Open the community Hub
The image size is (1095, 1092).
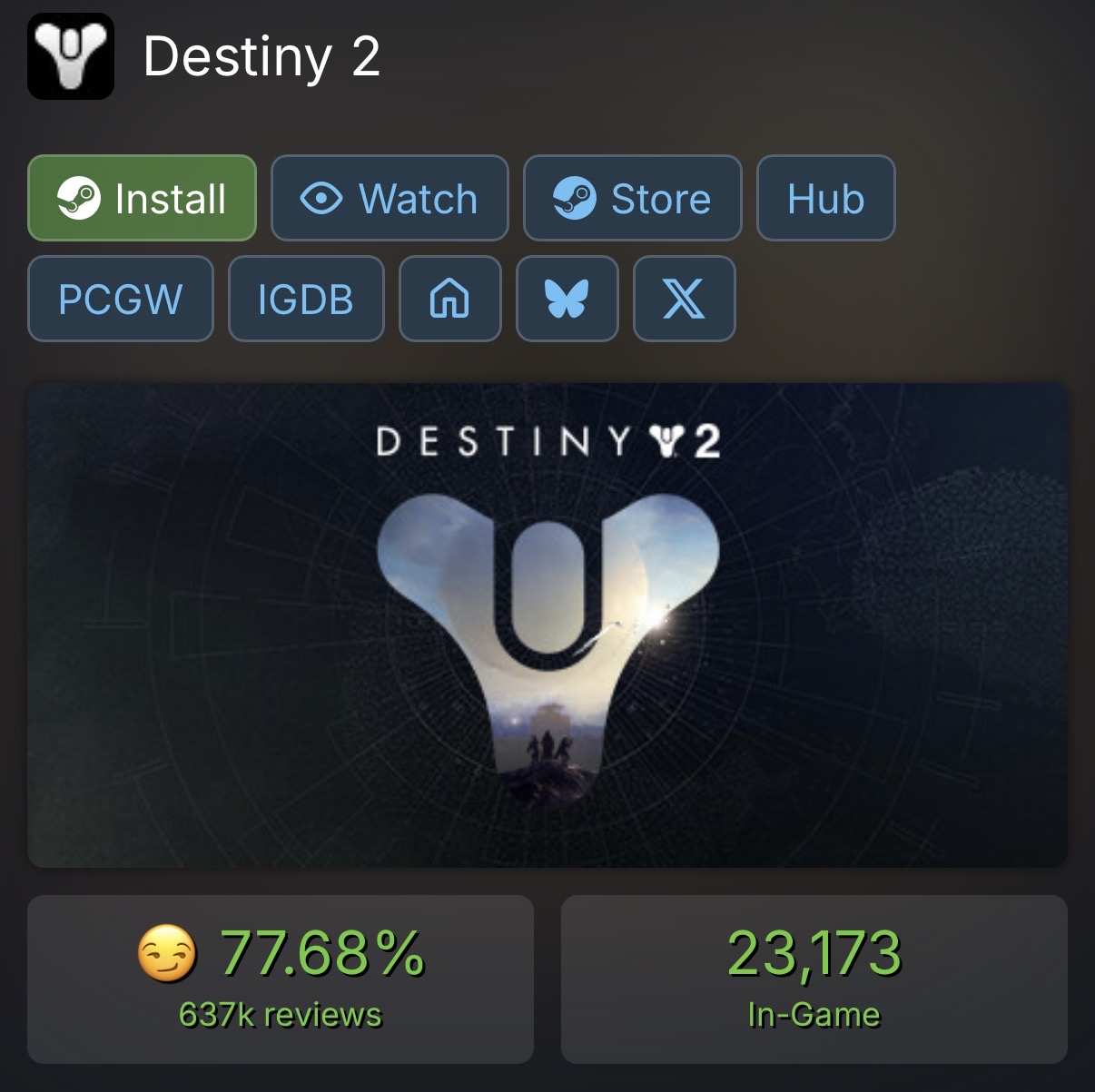click(x=826, y=198)
